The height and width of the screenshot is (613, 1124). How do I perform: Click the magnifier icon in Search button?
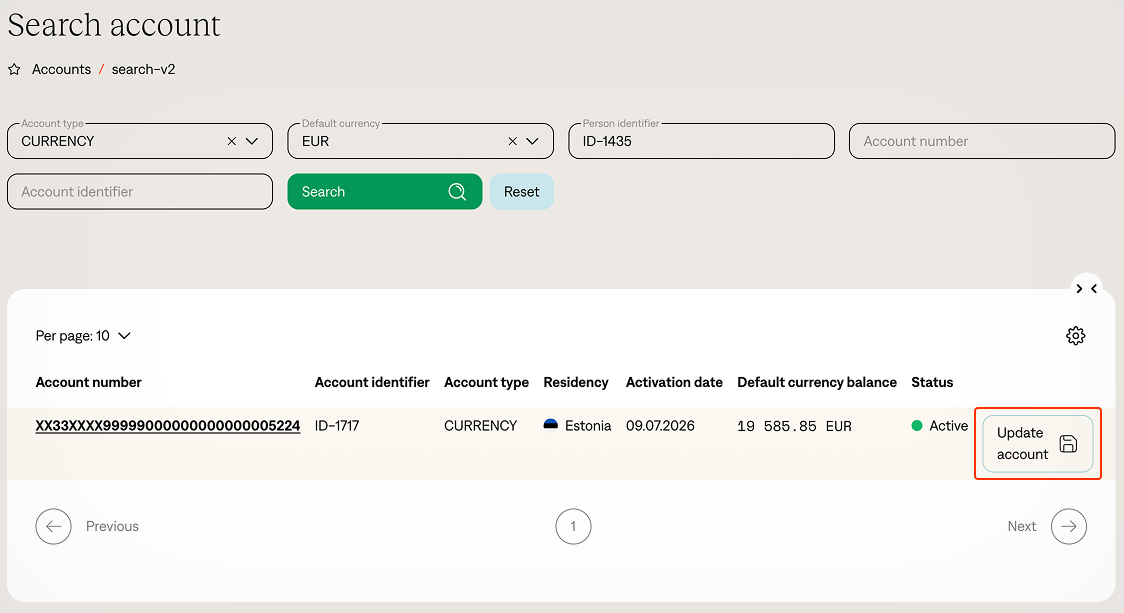click(x=457, y=192)
